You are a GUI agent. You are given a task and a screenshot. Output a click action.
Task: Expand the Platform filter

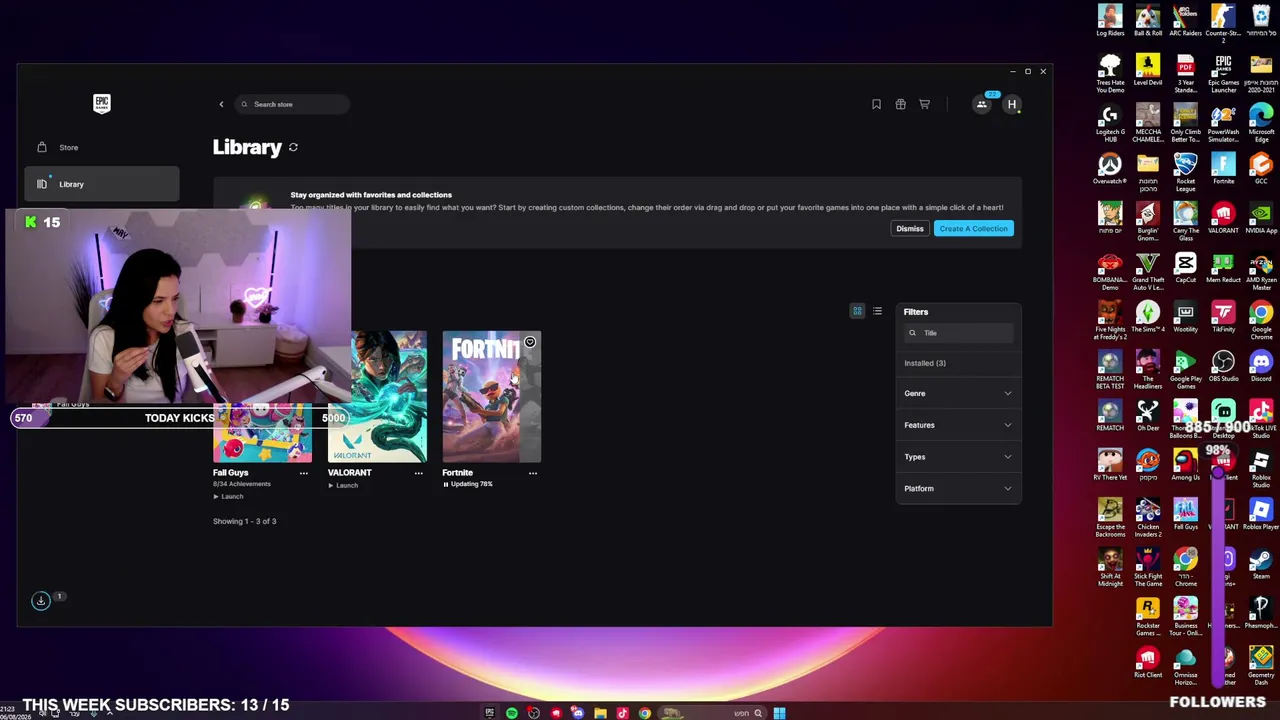pyautogui.click(x=958, y=488)
